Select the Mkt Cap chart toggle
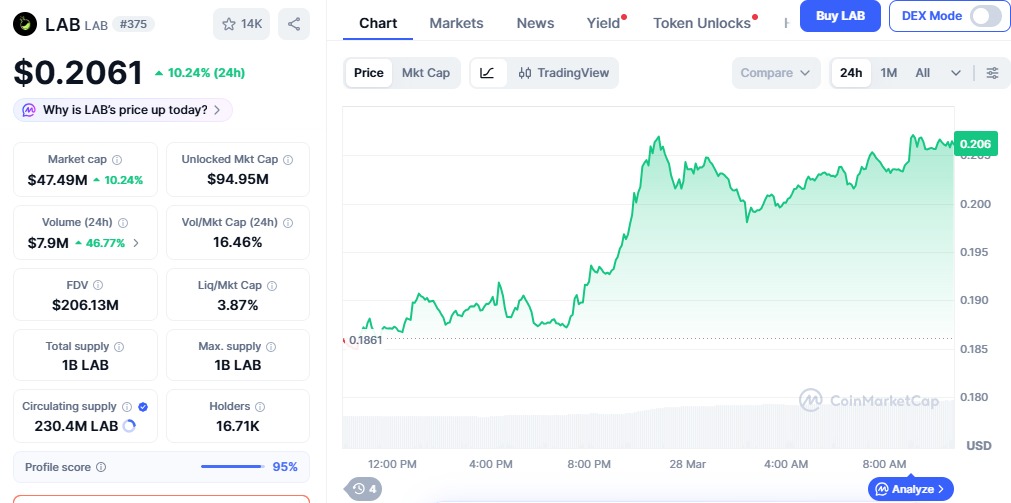The width and height of the screenshot is (1011, 503). [x=426, y=73]
